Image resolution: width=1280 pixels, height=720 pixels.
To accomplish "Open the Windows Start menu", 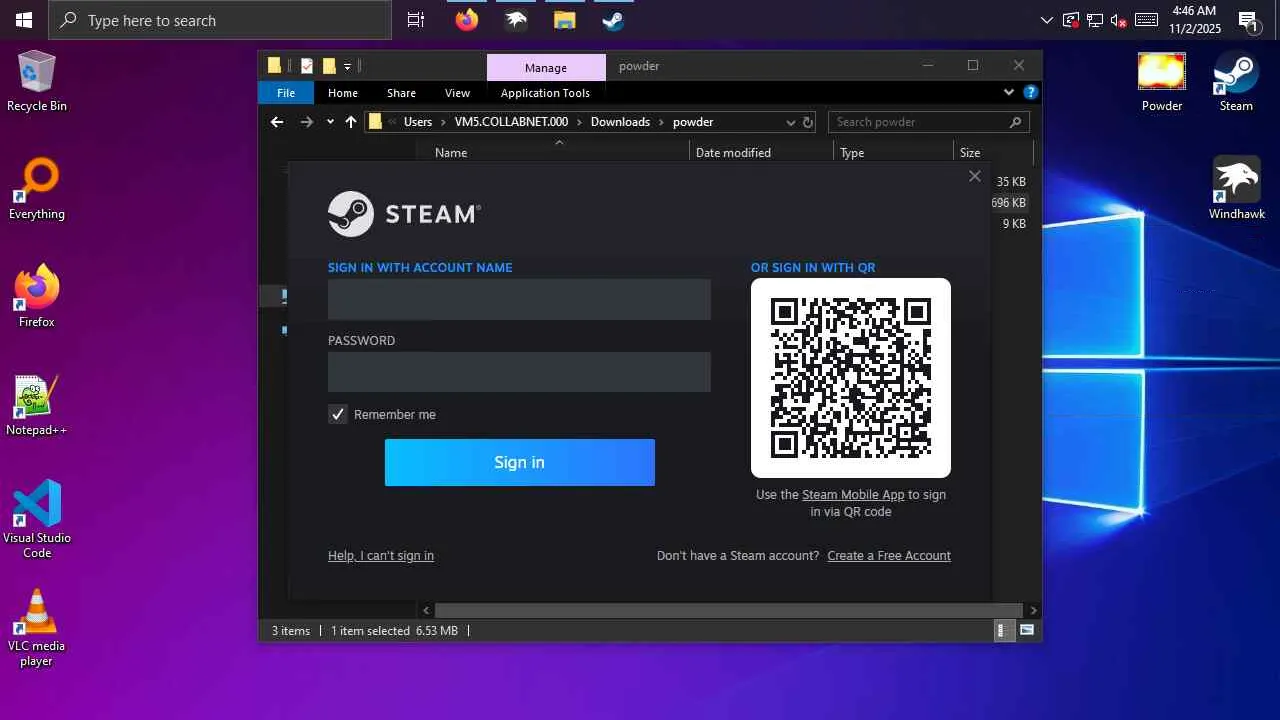I will coord(24,20).
